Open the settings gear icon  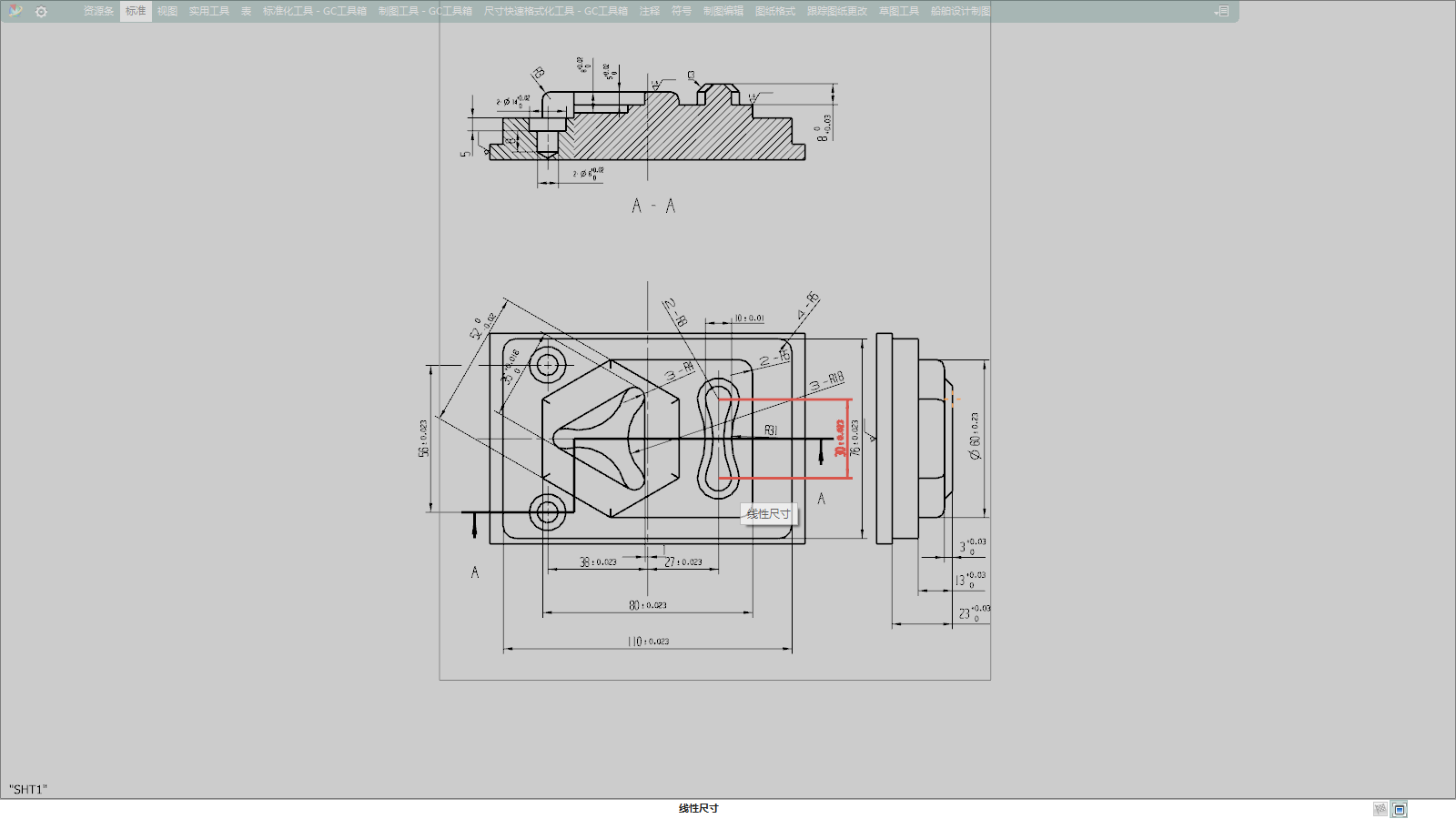(x=41, y=12)
